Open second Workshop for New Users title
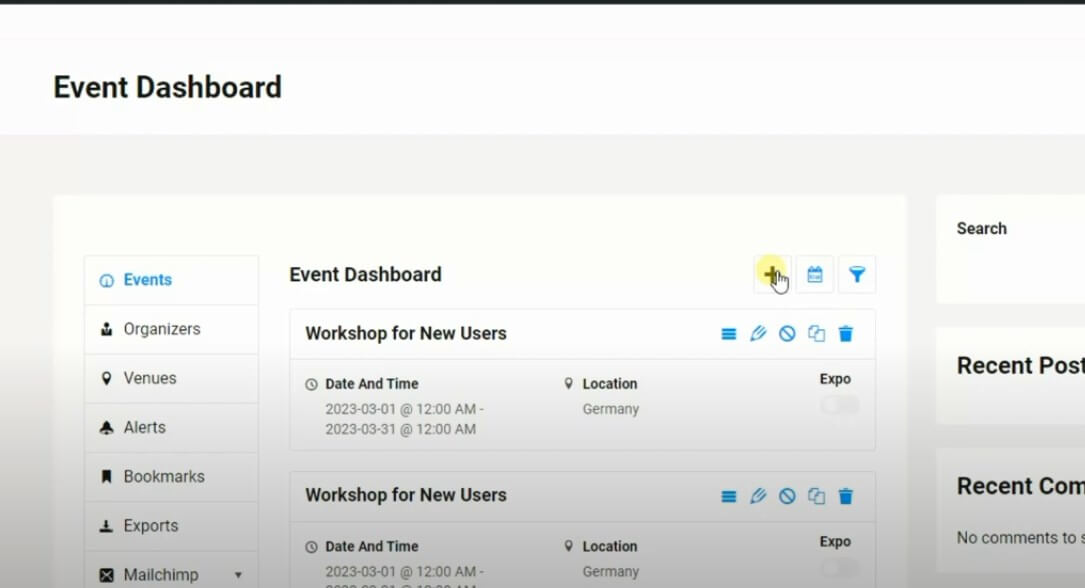Image resolution: width=1085 pixels, height=588 pixels. tap(406, 495)
